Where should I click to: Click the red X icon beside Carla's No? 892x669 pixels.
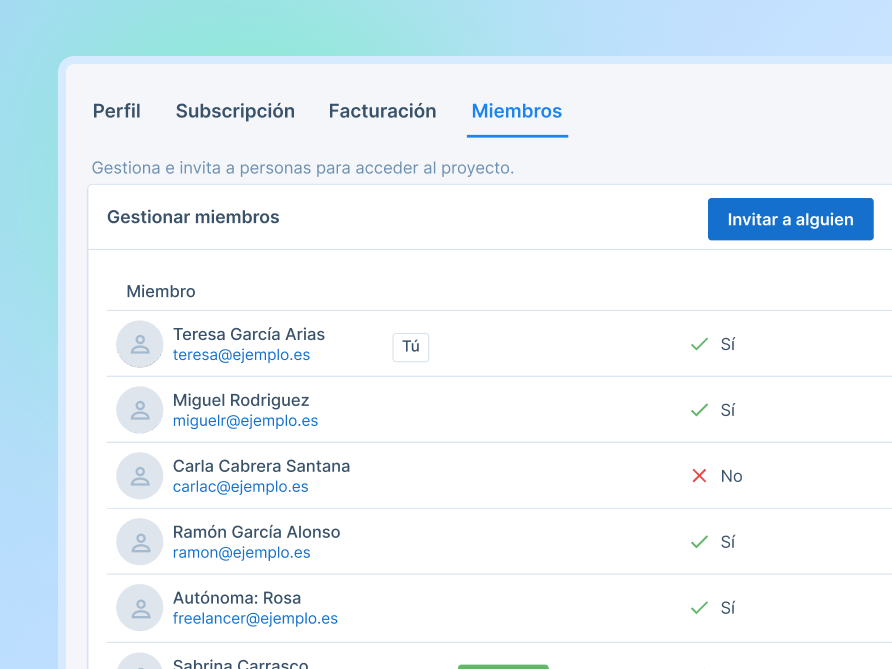click(699, 475)
